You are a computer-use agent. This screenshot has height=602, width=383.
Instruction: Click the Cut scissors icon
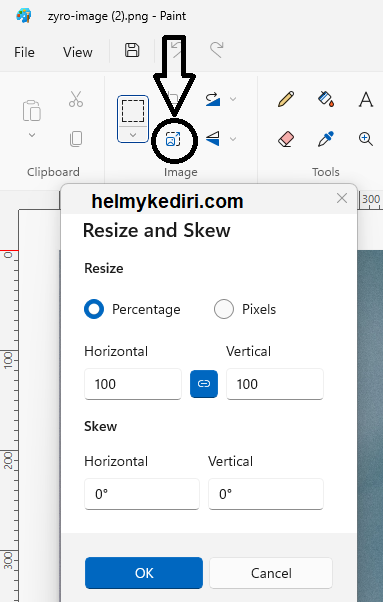point(76,99)
